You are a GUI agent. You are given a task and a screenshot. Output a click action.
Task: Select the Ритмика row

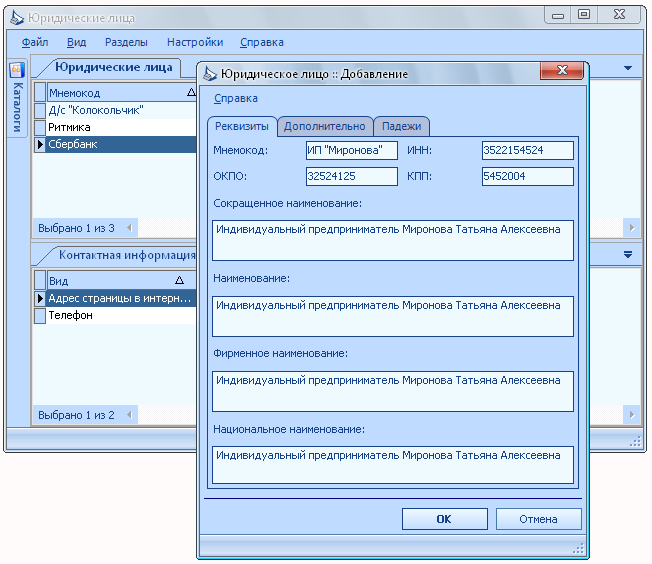121,127
